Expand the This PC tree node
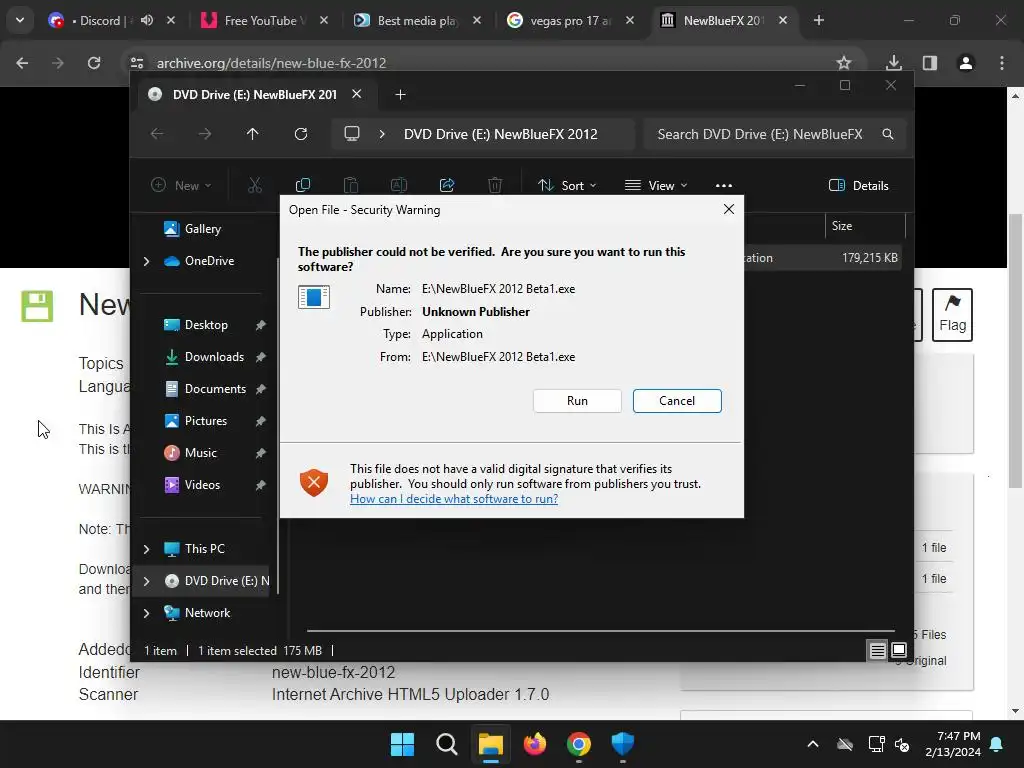The height and width of the screenshot is (768, 1024). (146, 549)
